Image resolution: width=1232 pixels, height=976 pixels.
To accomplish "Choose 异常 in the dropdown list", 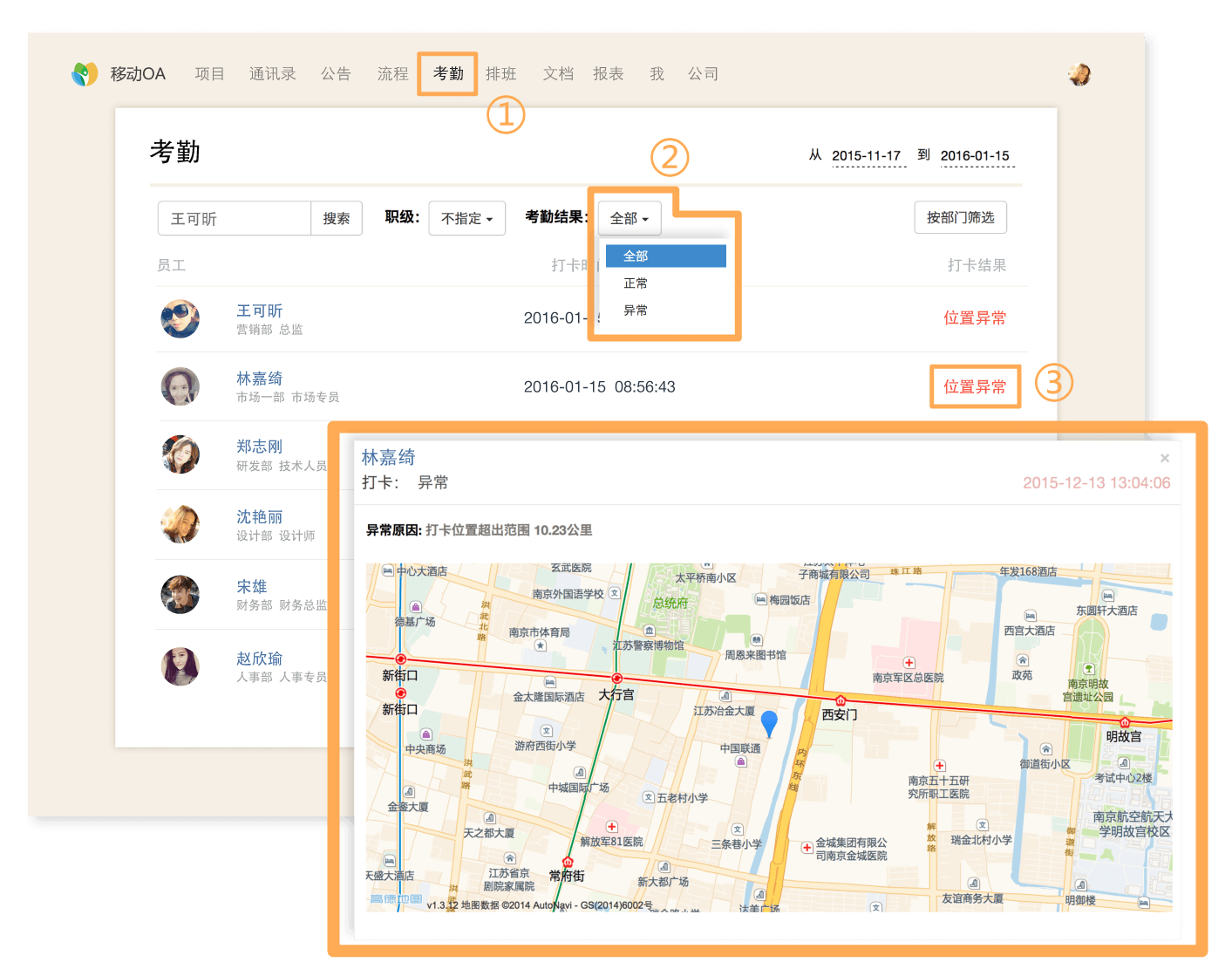I will tap(636, 311).
